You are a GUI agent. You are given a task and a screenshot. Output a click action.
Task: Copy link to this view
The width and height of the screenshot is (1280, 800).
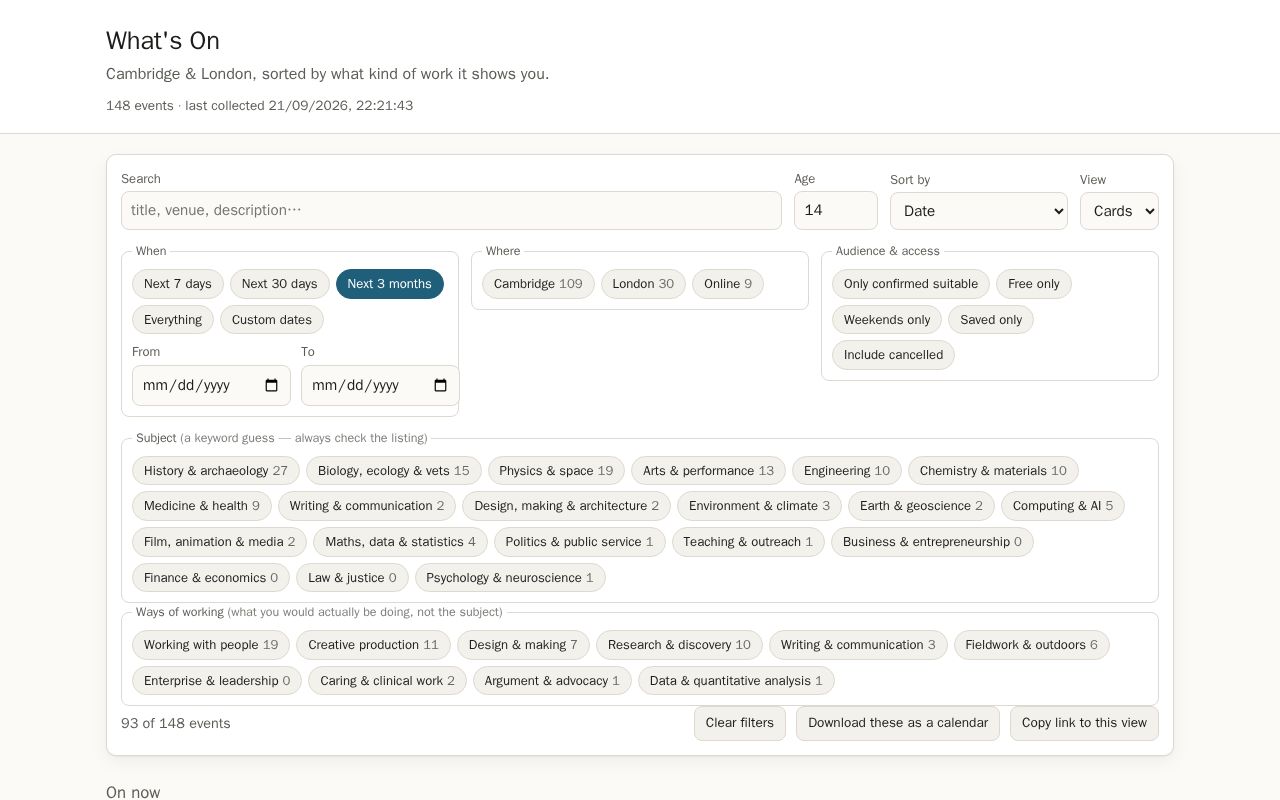tap(1084, 723)
